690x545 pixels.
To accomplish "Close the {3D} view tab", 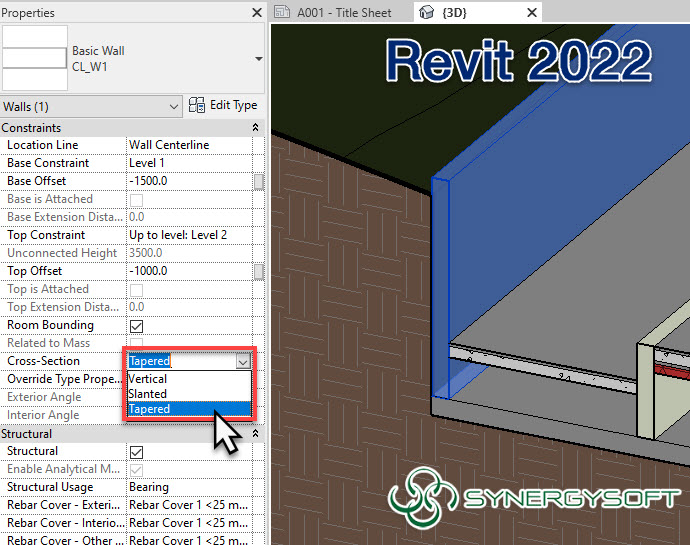I will click(532, 13).
